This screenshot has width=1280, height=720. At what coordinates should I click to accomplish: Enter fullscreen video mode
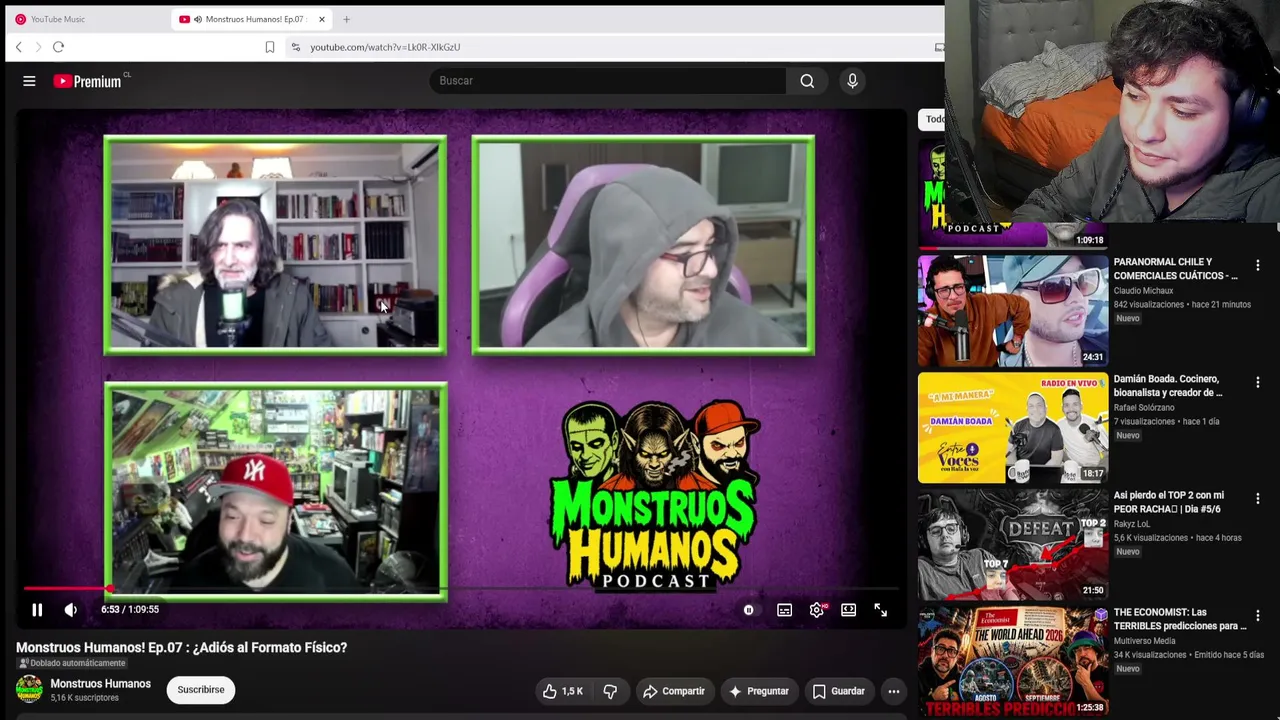pyautogui.click(x=880, y=610)
